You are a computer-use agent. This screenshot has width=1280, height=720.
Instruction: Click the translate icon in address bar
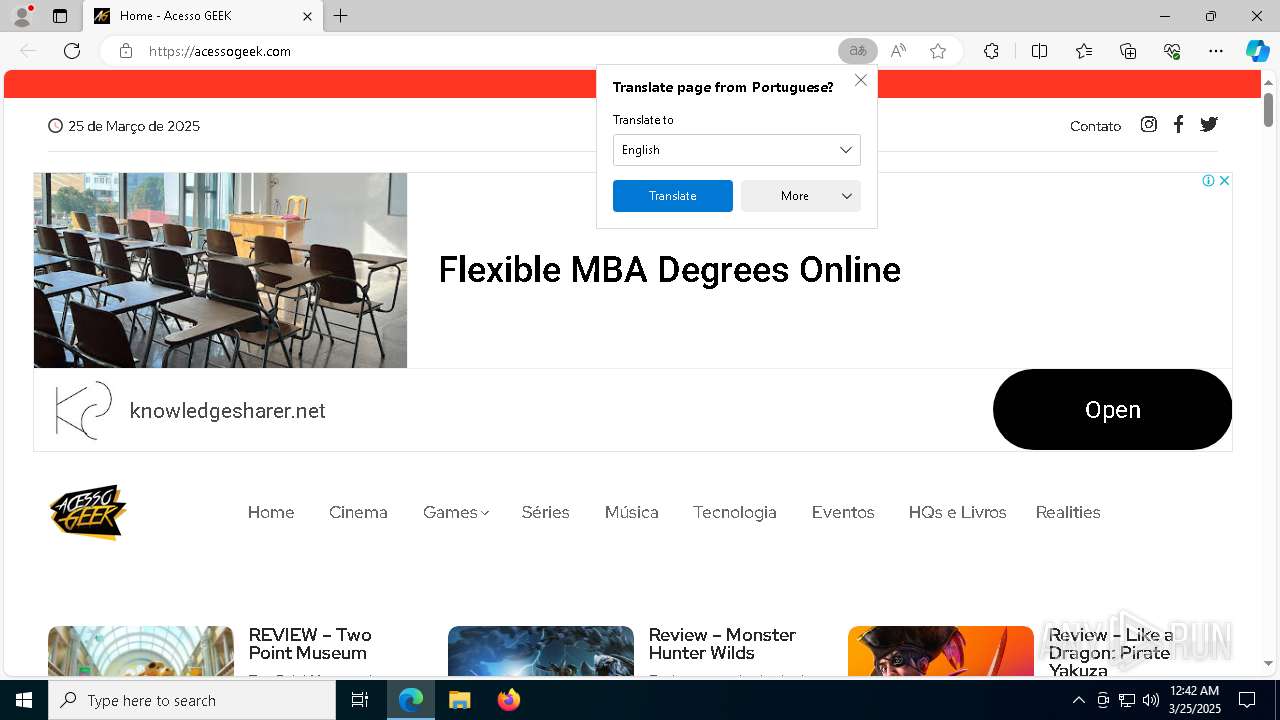(x=857, y=51)
